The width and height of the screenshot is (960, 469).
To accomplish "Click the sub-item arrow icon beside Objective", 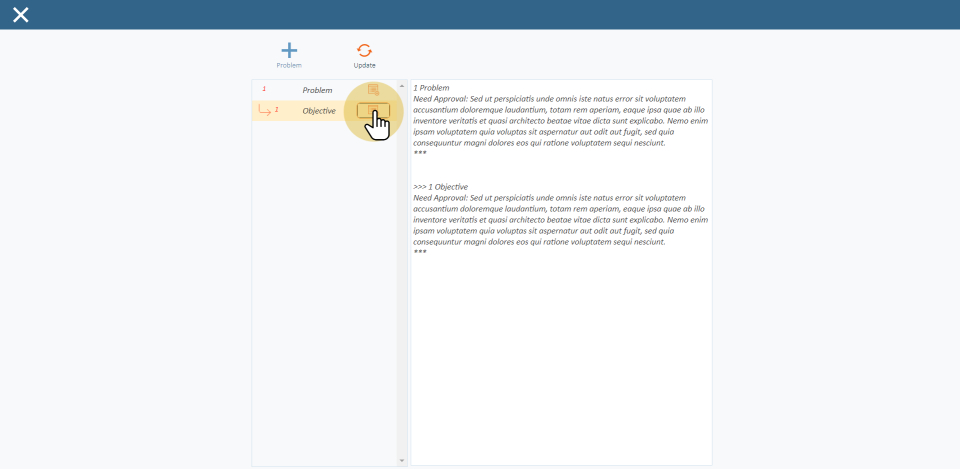I will 264,111.
